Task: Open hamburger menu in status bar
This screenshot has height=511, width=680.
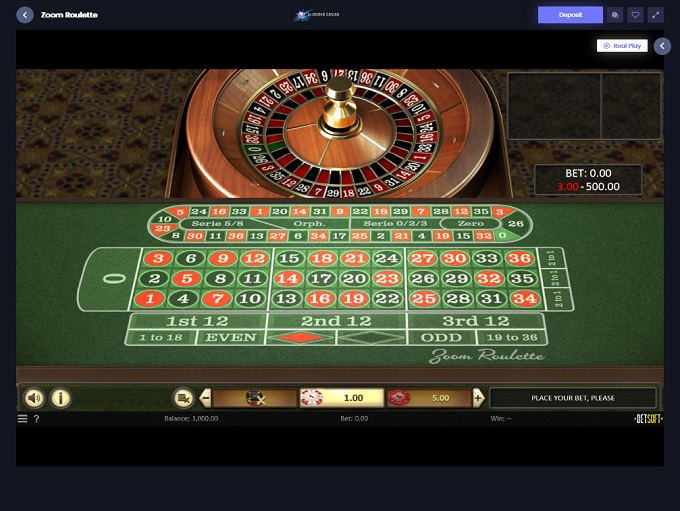Action: coord(22,419)
